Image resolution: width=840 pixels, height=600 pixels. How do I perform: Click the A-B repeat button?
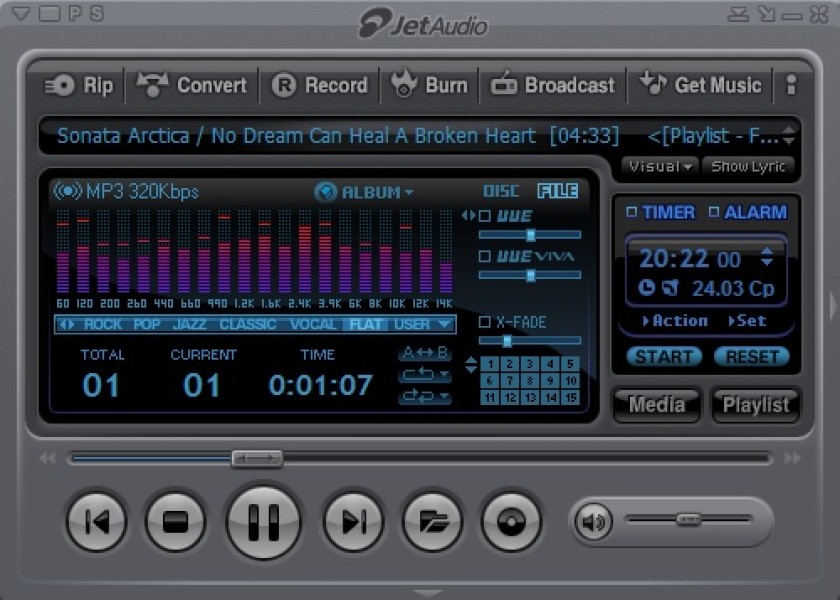tap(425, 353)
